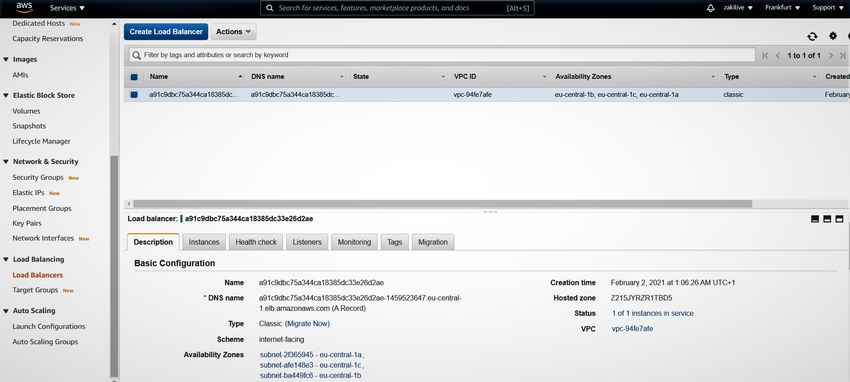Open the Services dropdown menu
850x382 pixels.
pos(67,8)
